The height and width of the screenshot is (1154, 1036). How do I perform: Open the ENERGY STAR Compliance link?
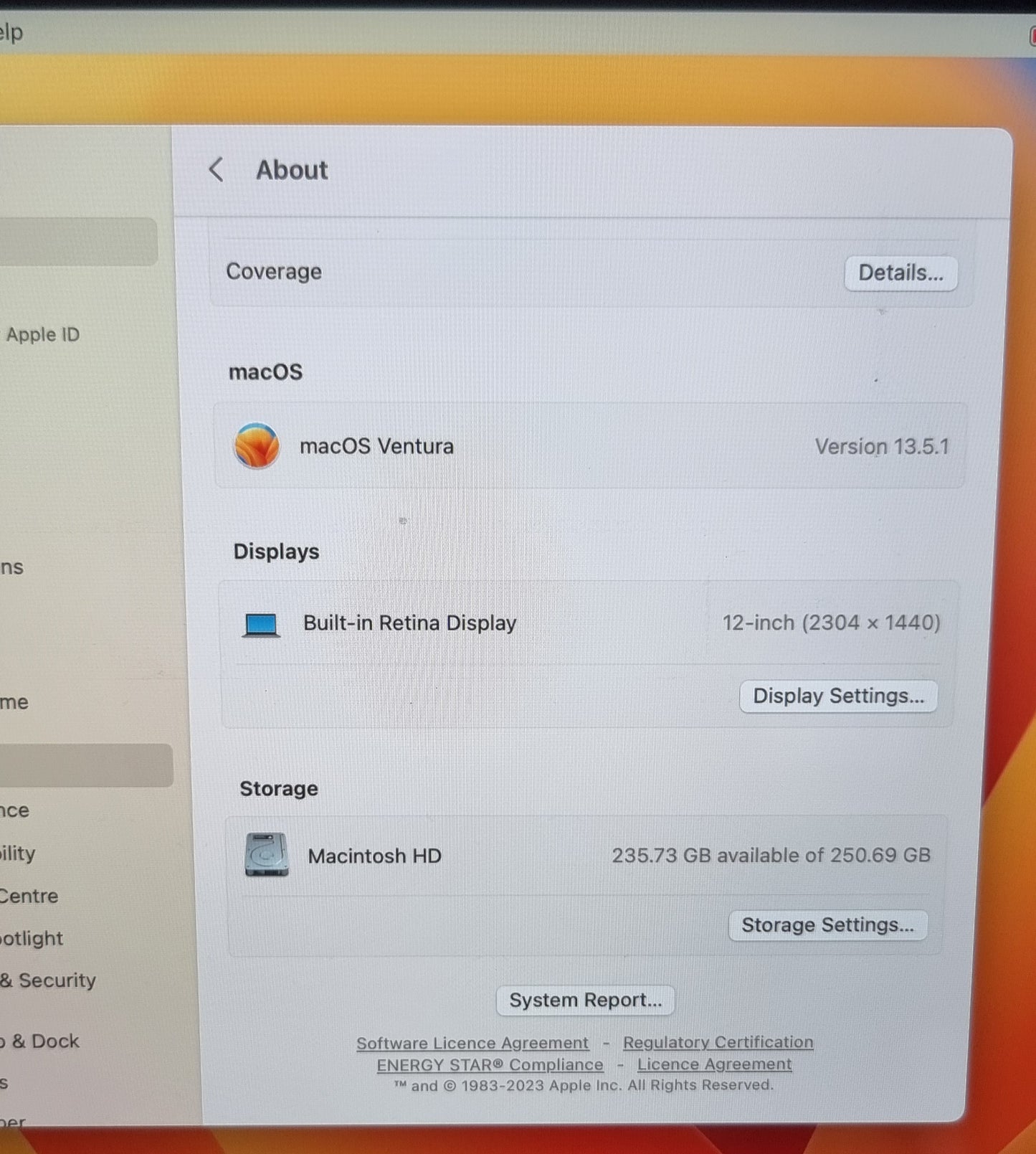[490, 1065]
